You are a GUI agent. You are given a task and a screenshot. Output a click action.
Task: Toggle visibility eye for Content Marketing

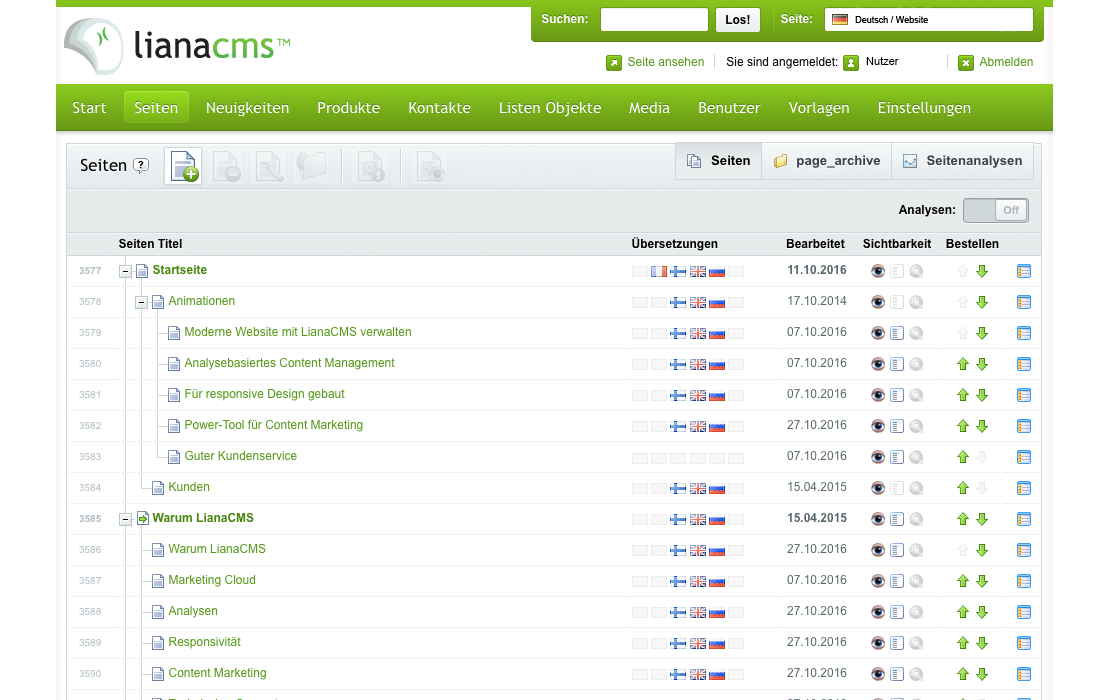point(878,673)
